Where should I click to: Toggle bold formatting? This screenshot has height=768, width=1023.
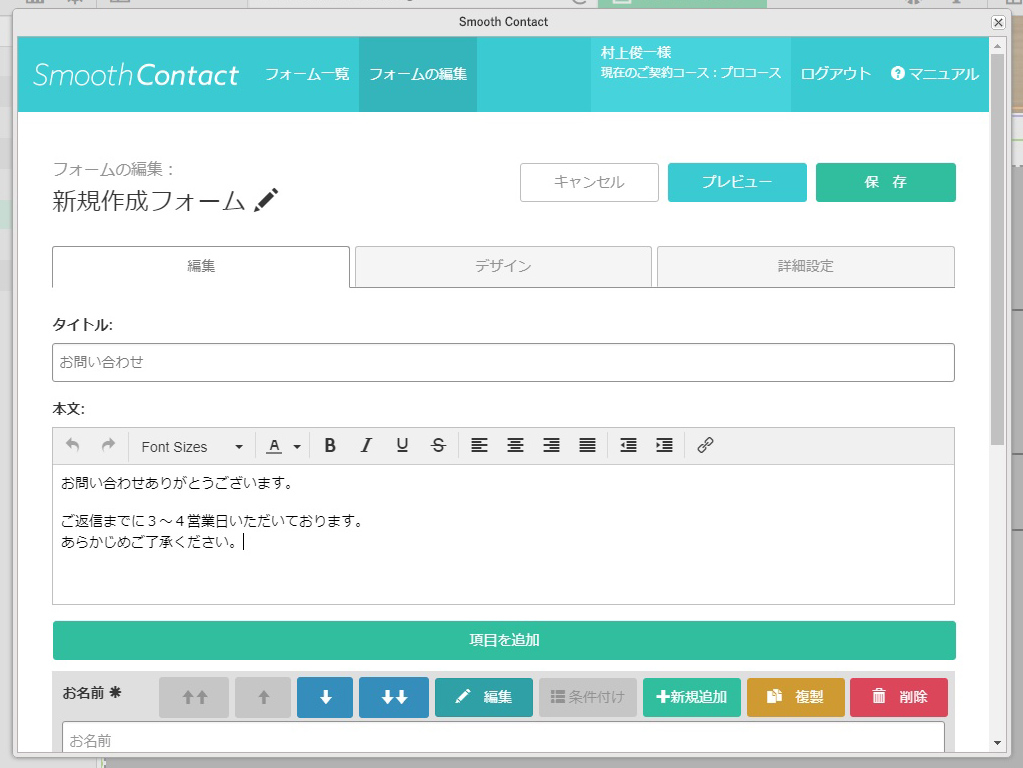point(330,445)
